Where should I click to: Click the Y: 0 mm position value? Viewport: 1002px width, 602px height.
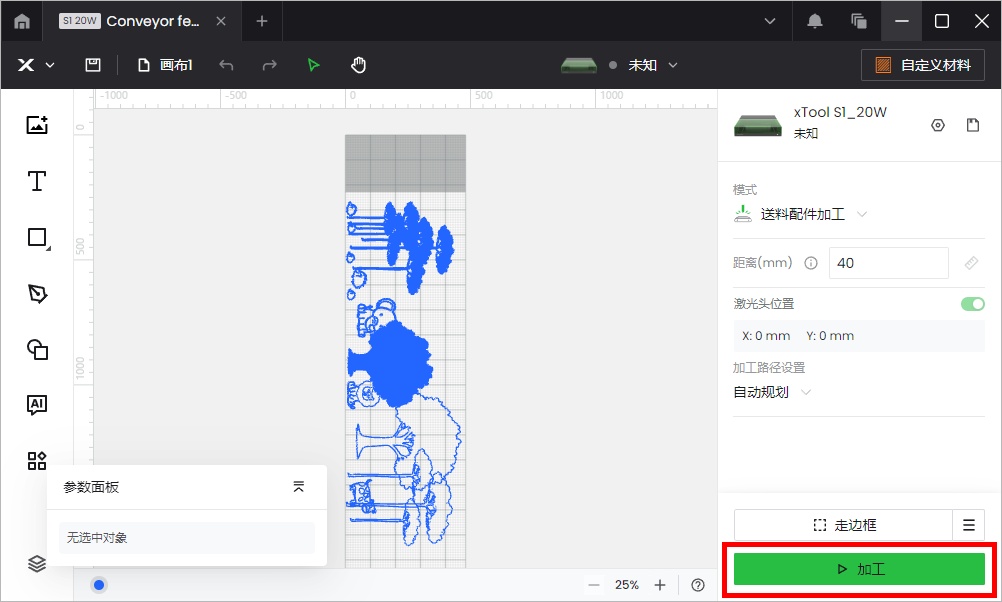coord(830,336)
